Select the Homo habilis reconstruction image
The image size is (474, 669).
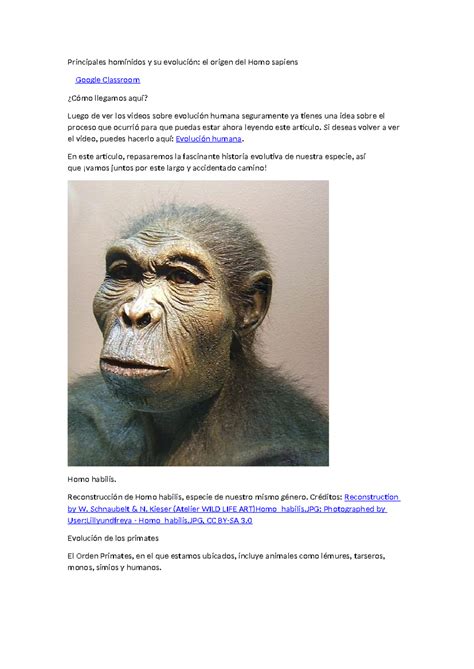tap(198, 323)
